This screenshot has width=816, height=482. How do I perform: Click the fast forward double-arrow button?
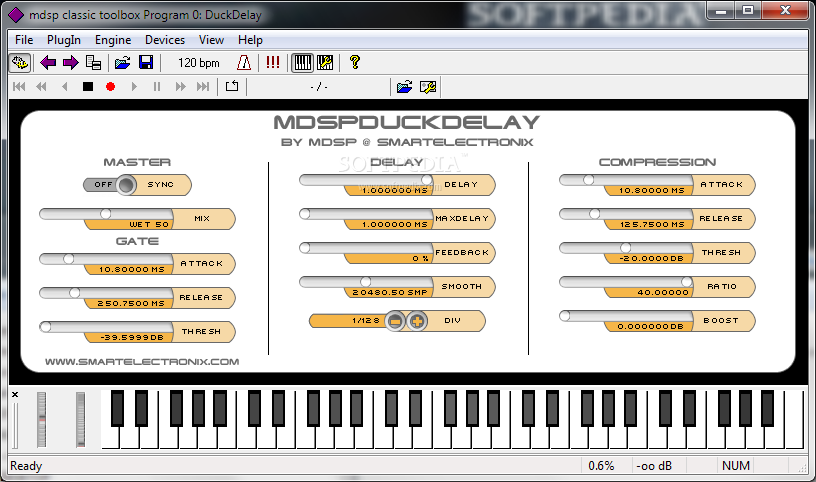tap(180, 86)
